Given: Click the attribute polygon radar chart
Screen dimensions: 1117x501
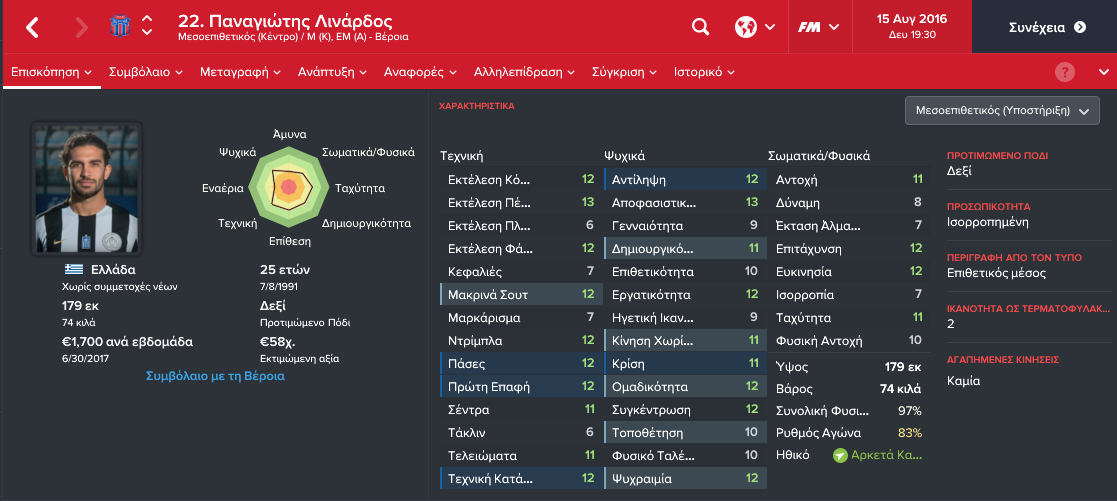Looking at the screenshot, I should (x=288, y=187).
